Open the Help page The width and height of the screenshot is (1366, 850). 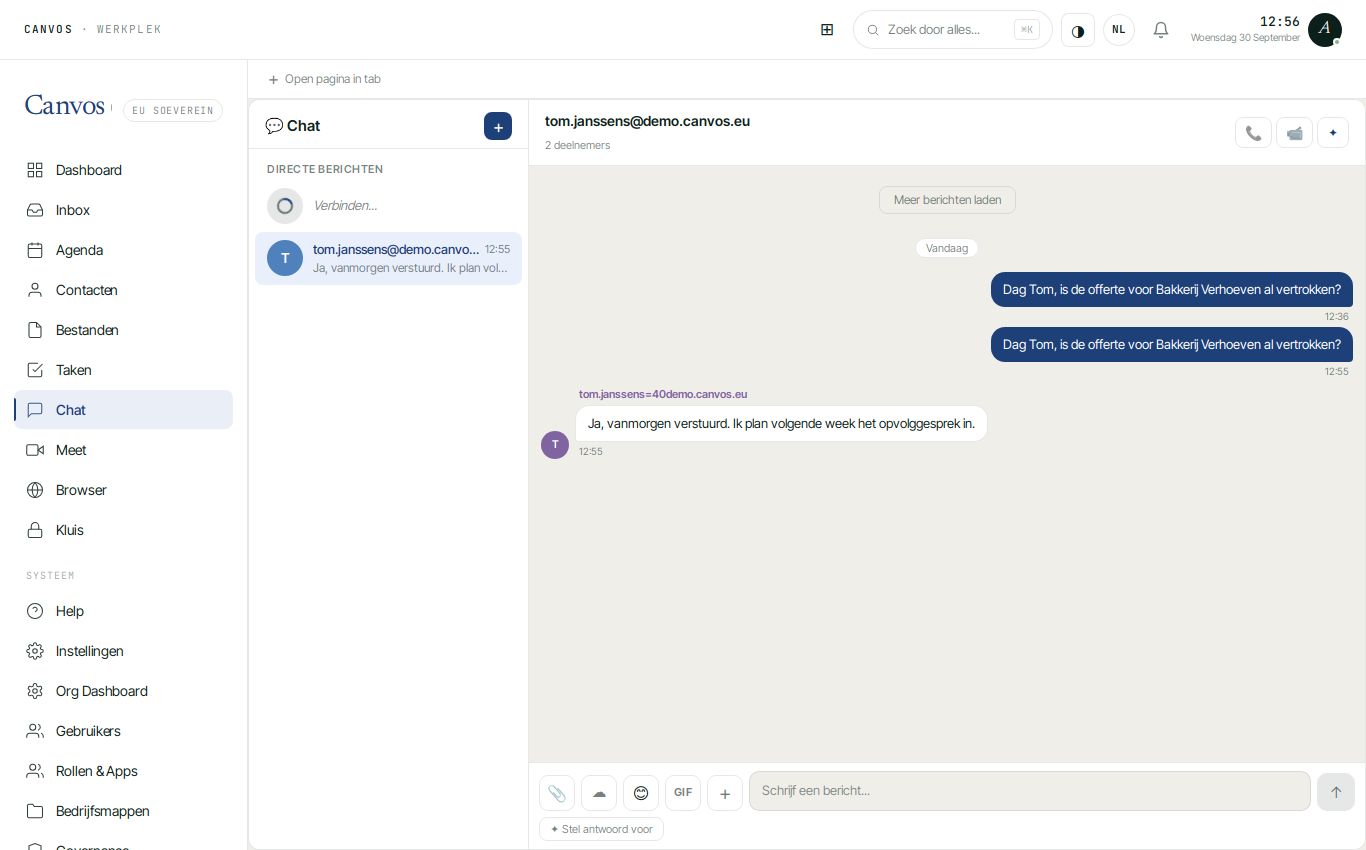[x=124, y=611]
